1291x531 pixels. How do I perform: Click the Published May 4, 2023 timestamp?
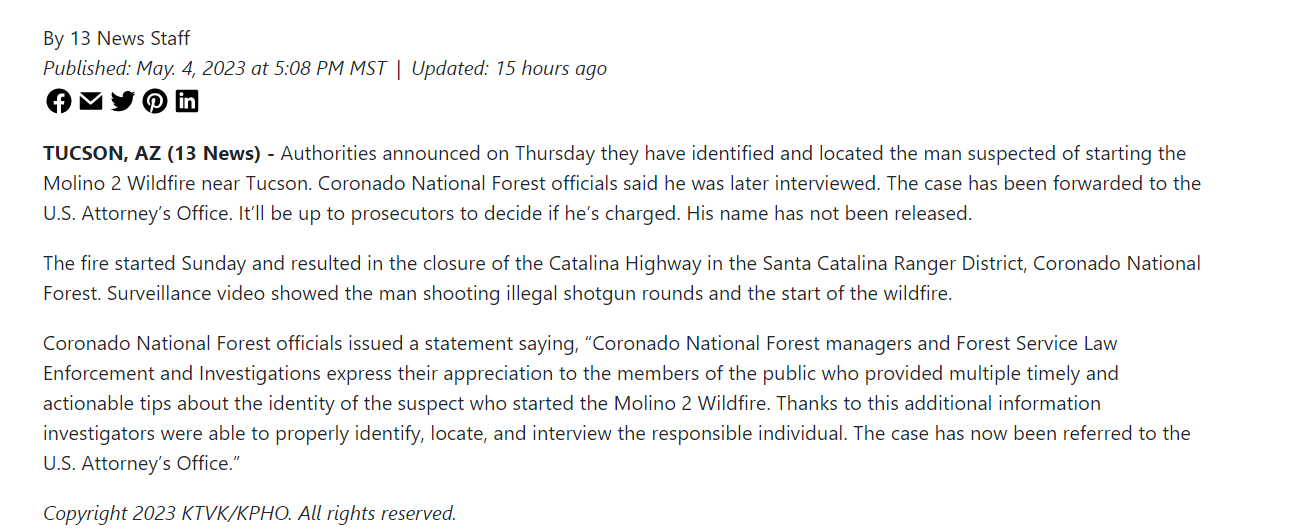coord(214,69)
